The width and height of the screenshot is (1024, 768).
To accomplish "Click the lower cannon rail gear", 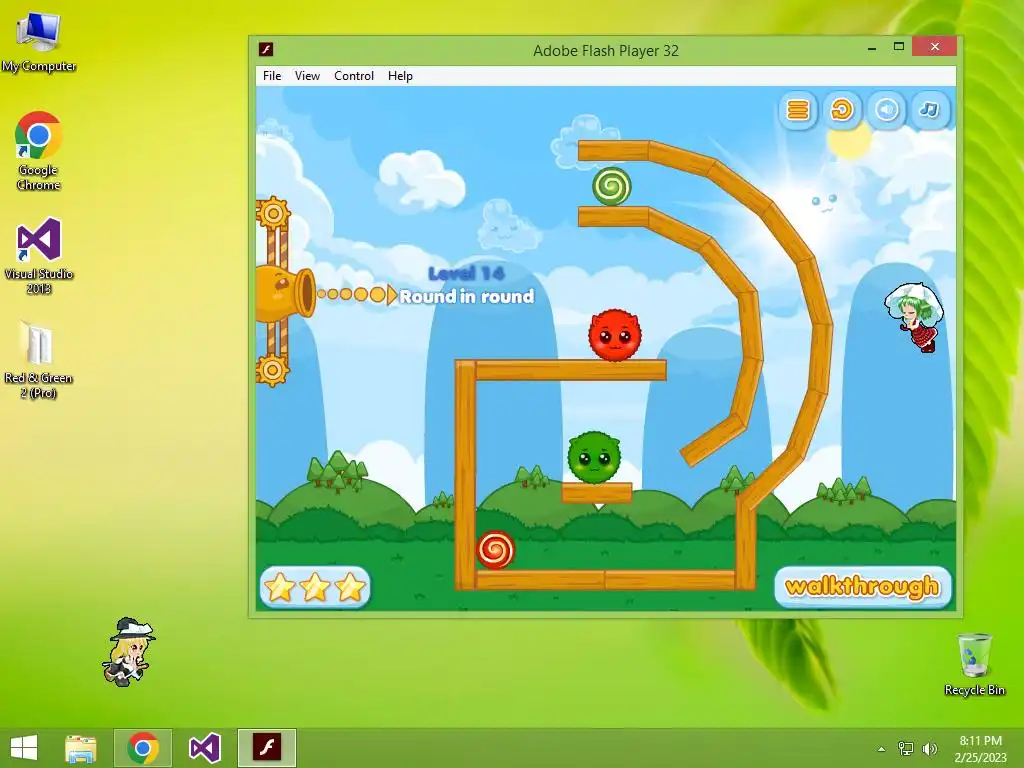I will (x=272, y=370).
